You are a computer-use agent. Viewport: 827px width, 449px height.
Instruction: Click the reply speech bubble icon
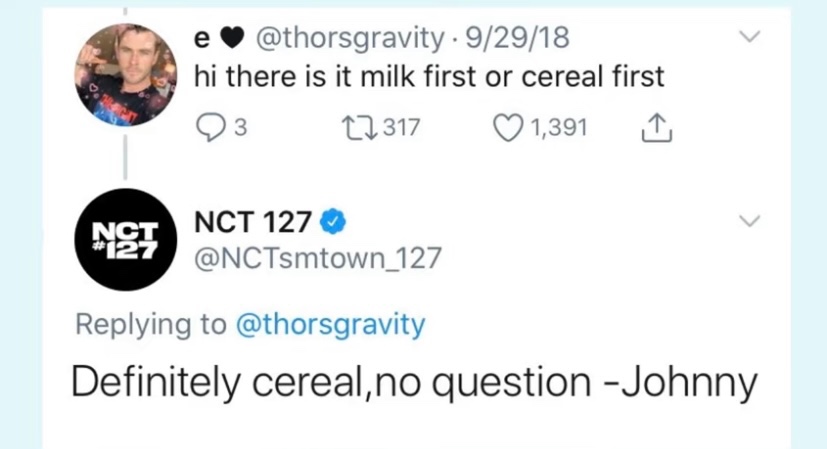tap(209, 129)
